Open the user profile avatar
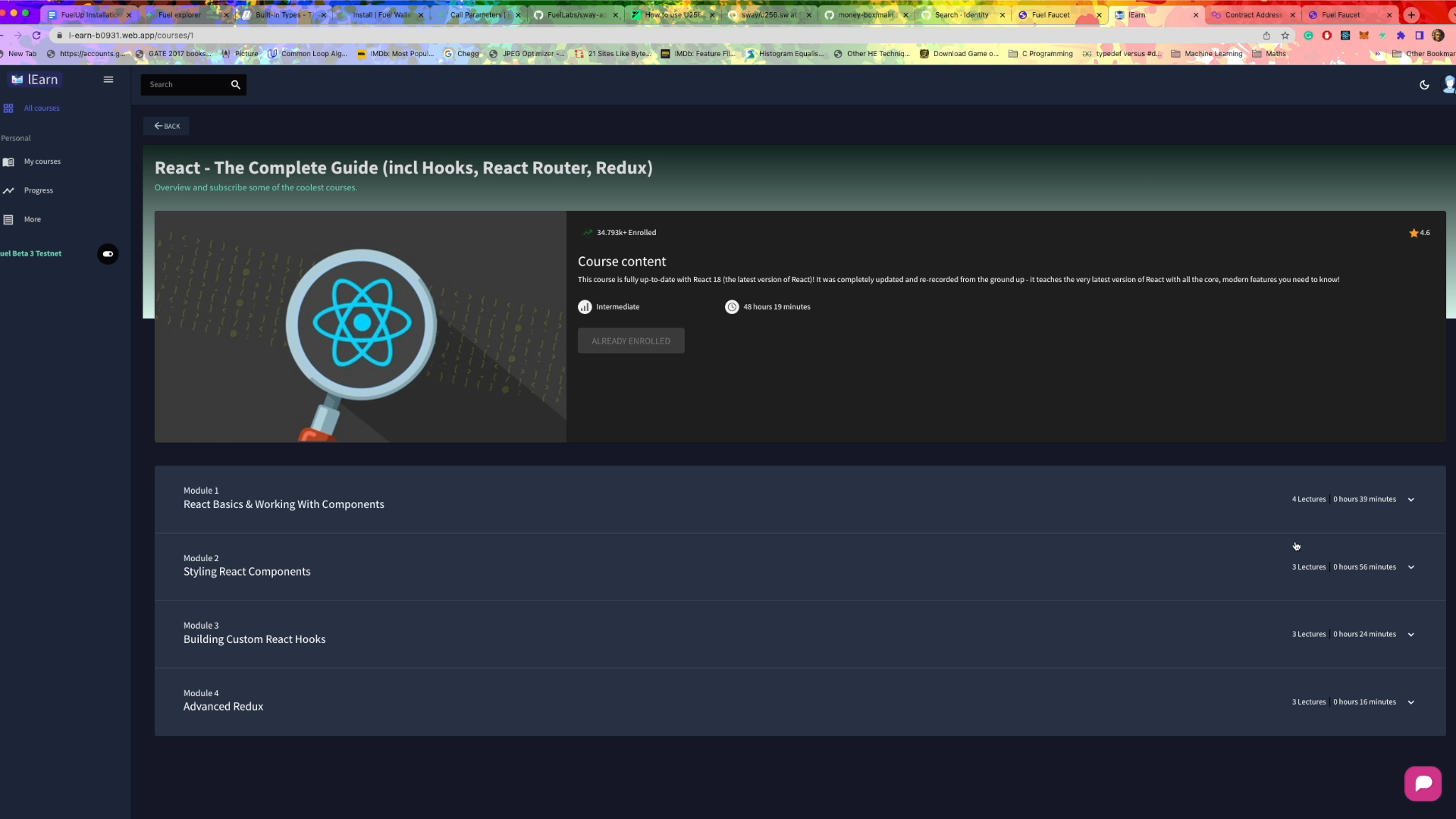1456x819 pixels. click(x=1449, y=85)
